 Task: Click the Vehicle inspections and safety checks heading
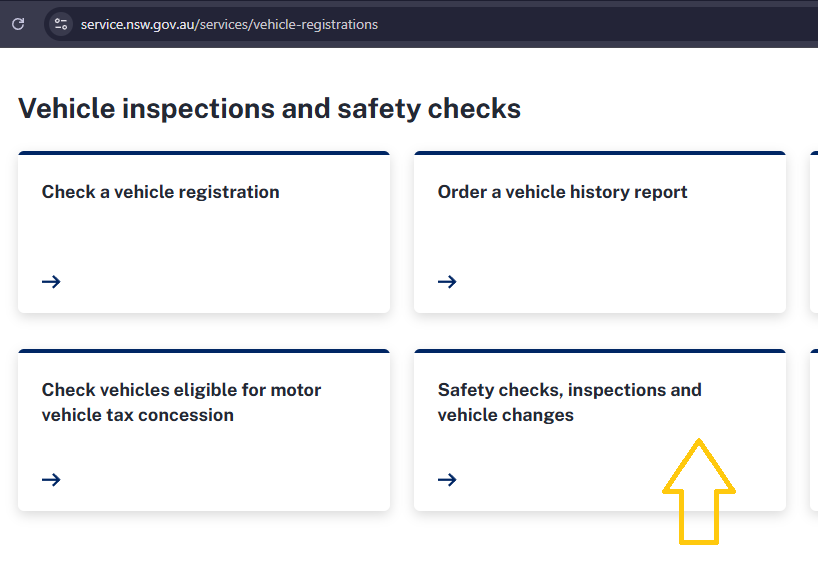tap(269, 108)
